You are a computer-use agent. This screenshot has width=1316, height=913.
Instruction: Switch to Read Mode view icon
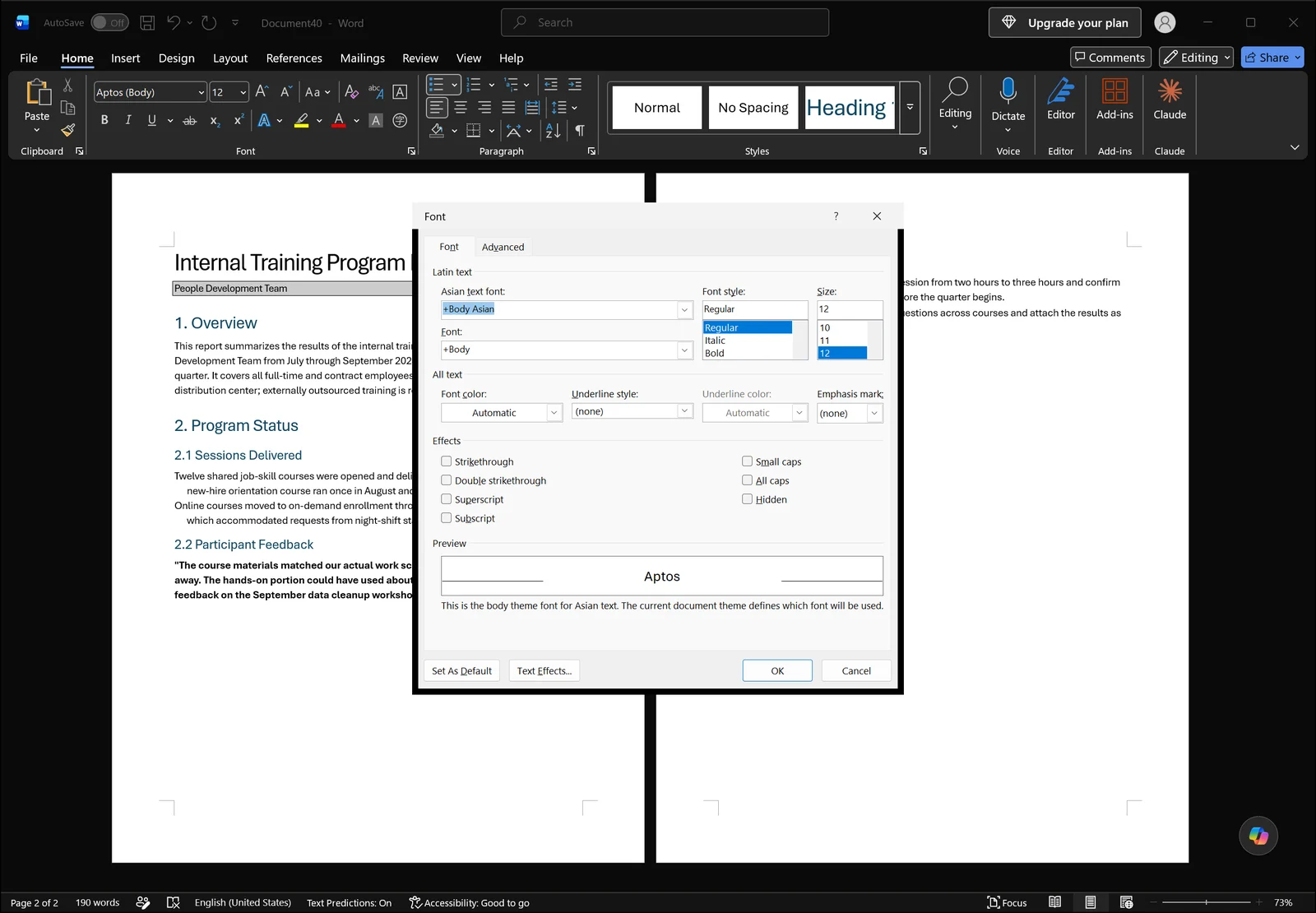pos(1054,902)
